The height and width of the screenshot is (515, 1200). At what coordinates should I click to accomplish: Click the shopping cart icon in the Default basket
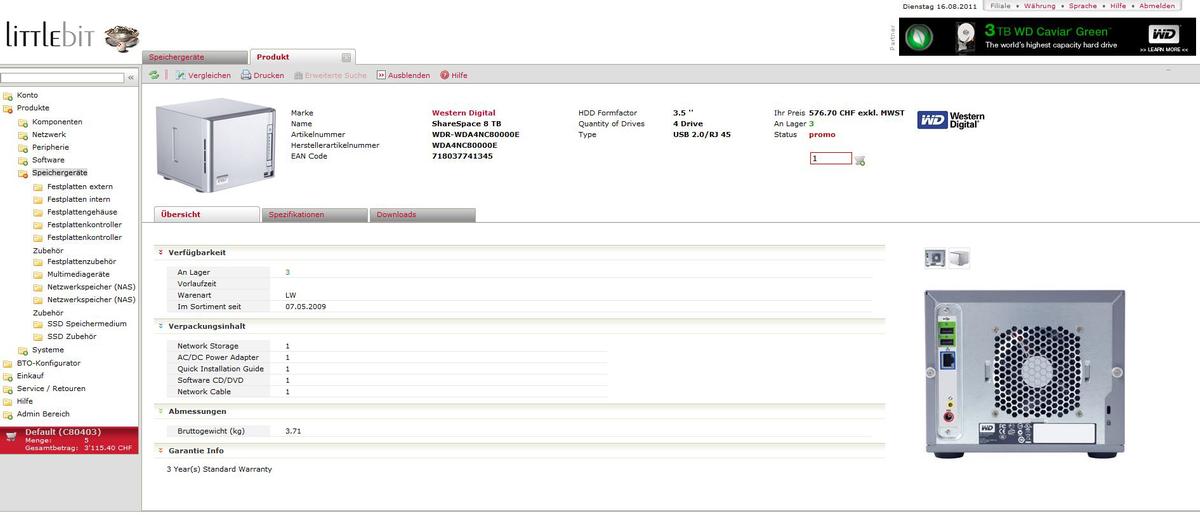(12, 434)
